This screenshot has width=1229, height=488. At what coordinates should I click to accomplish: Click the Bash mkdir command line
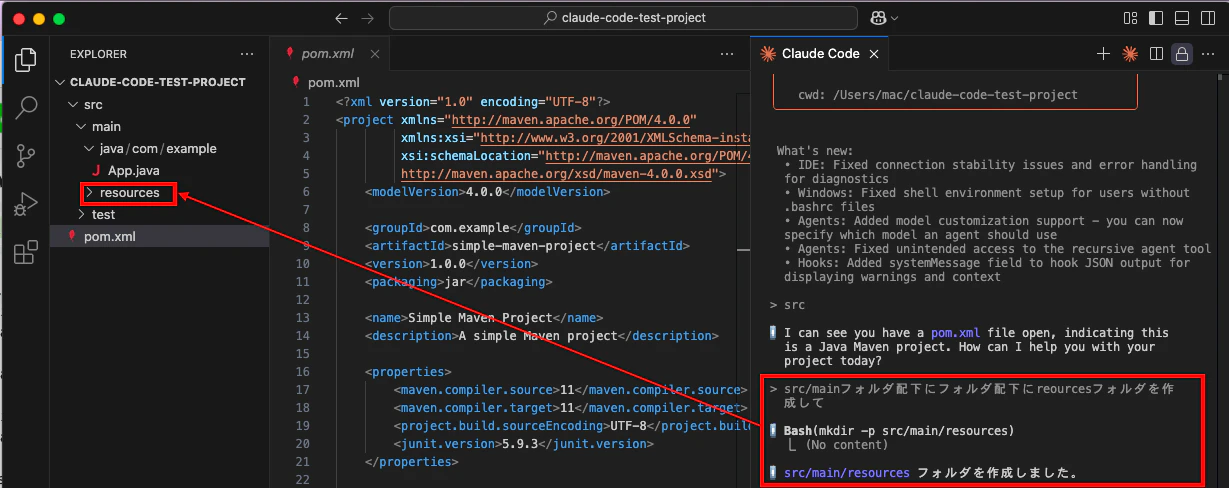(898, 430)
